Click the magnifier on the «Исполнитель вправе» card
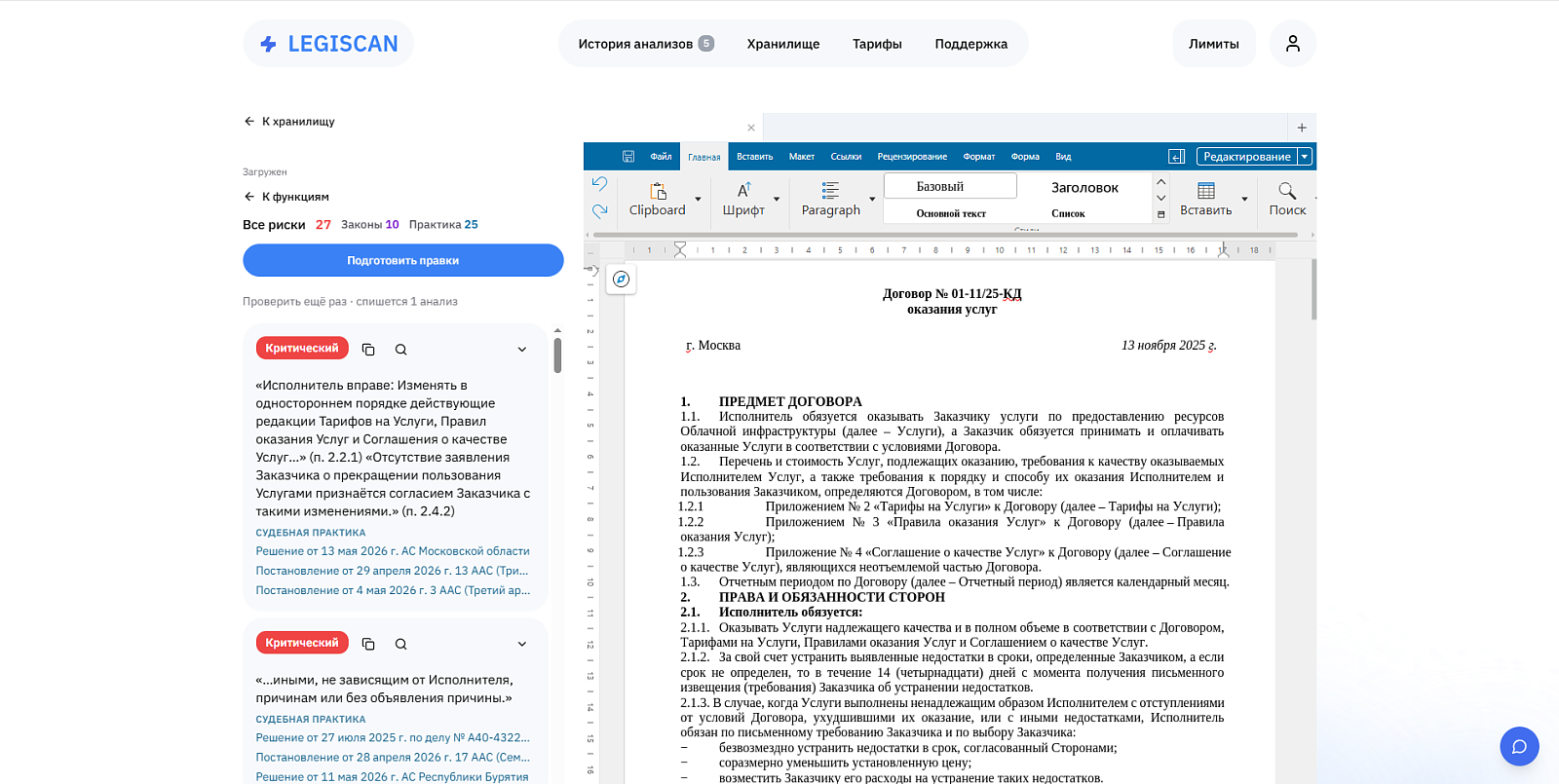 click(400, 350)
